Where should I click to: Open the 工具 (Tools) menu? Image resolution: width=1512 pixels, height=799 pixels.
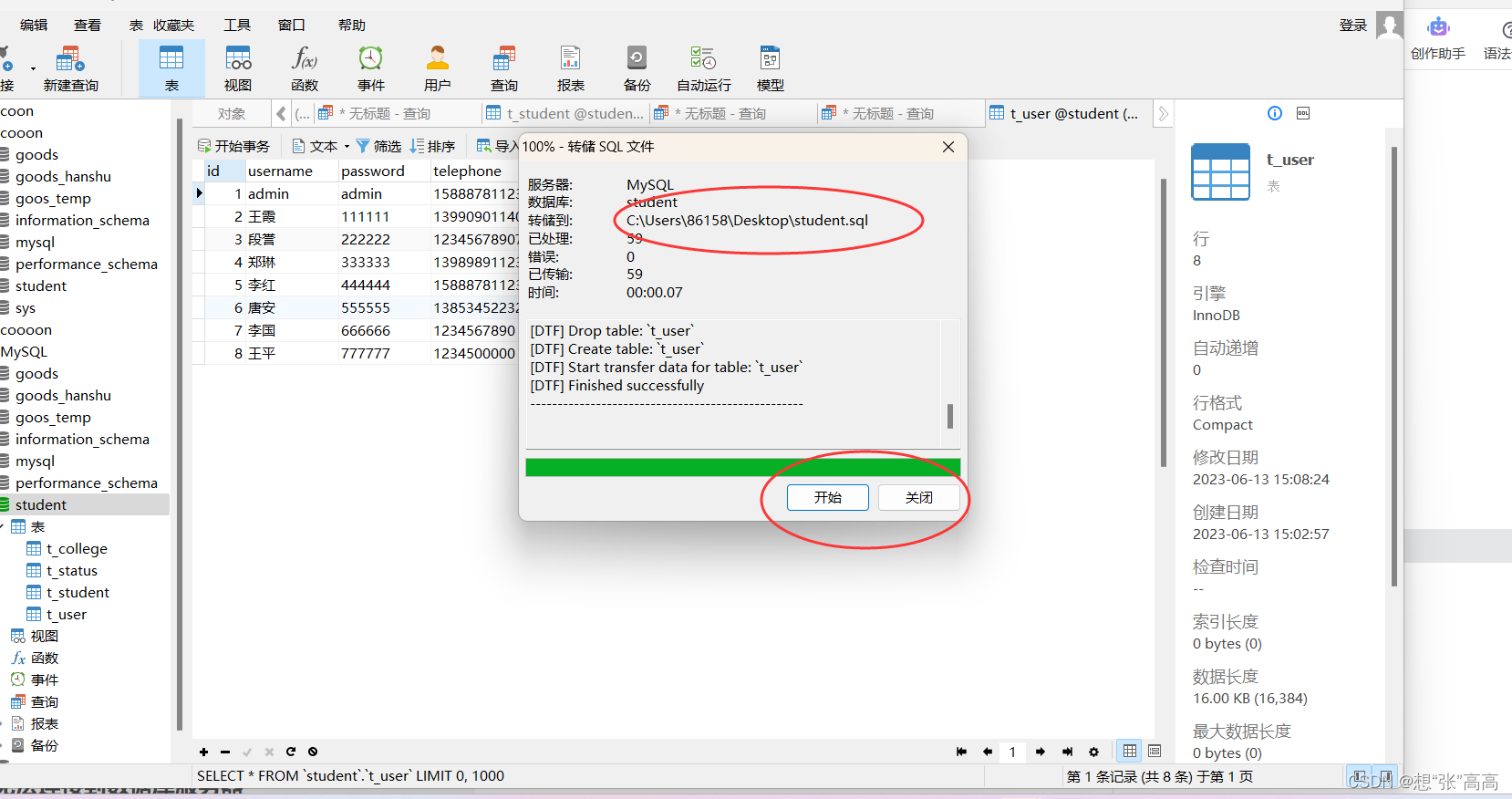(x=237, y=25)
